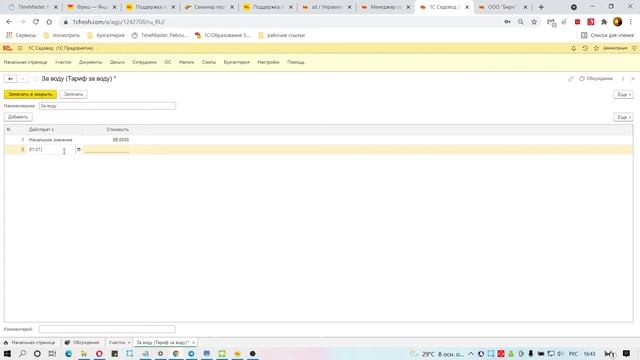
Task: Switch to bottom Участки tab
Action: 117,342
